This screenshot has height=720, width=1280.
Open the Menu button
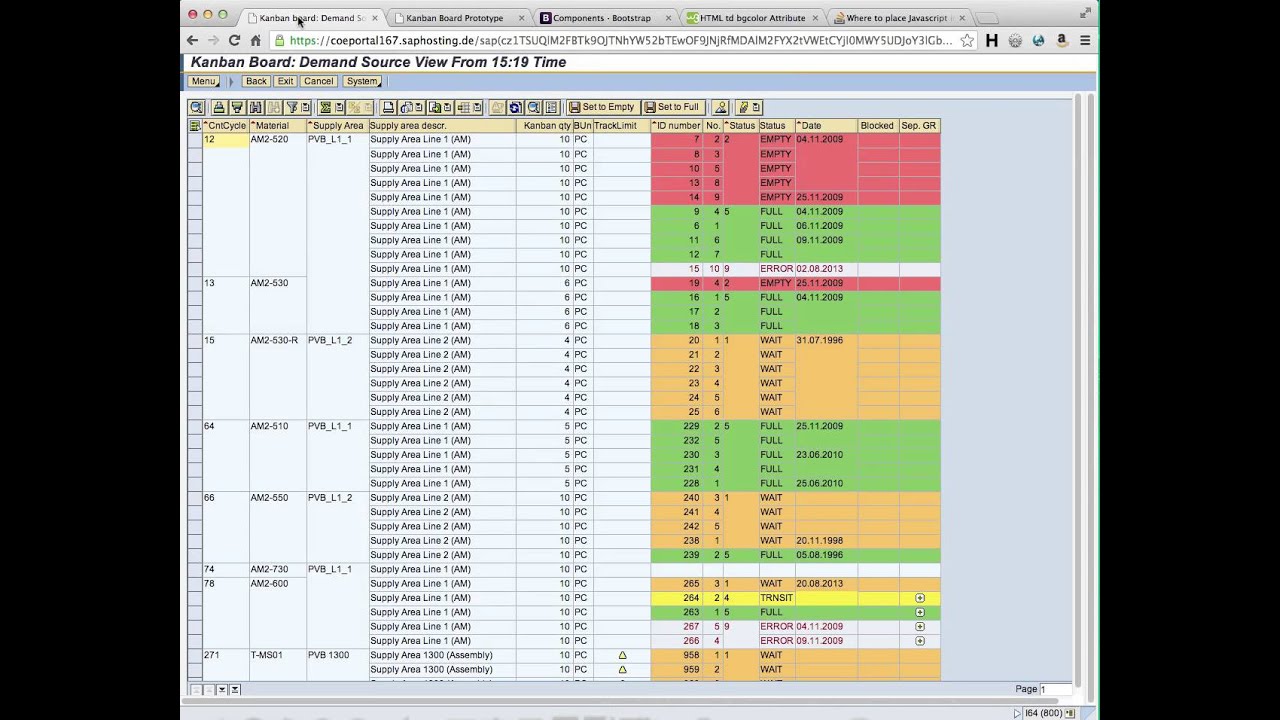204,81
